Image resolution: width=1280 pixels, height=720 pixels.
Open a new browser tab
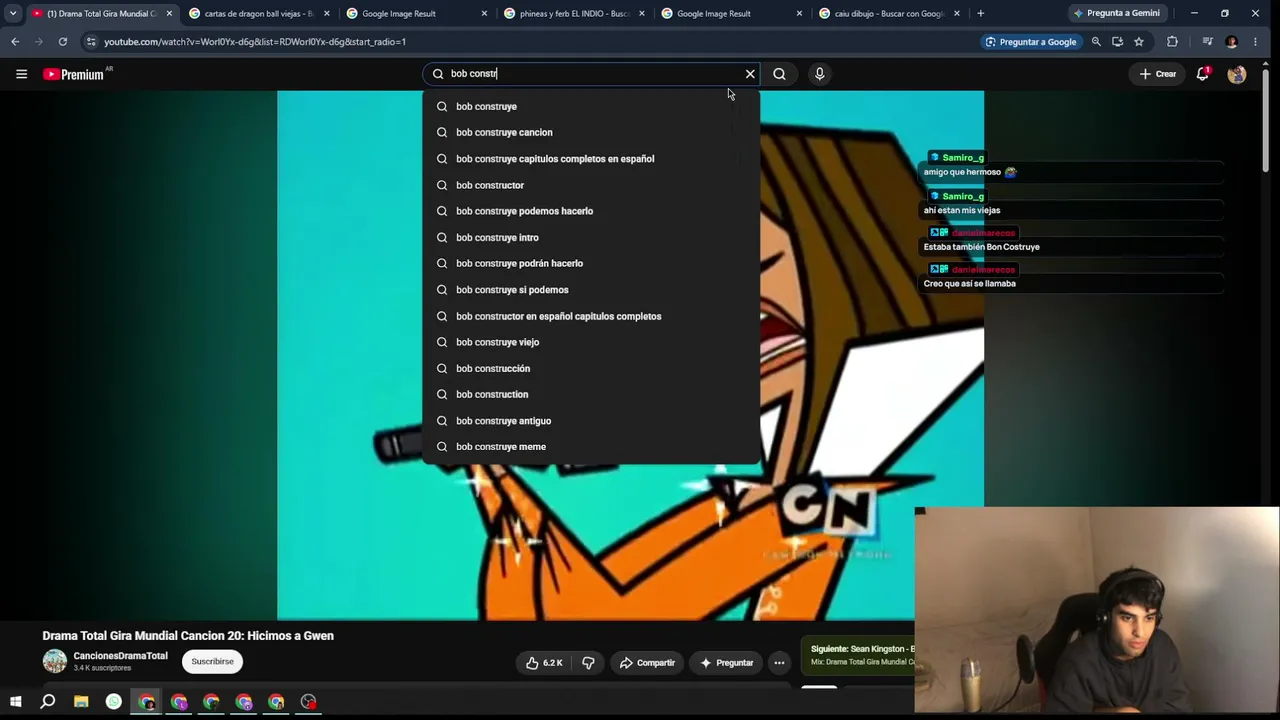pos(980,14)
